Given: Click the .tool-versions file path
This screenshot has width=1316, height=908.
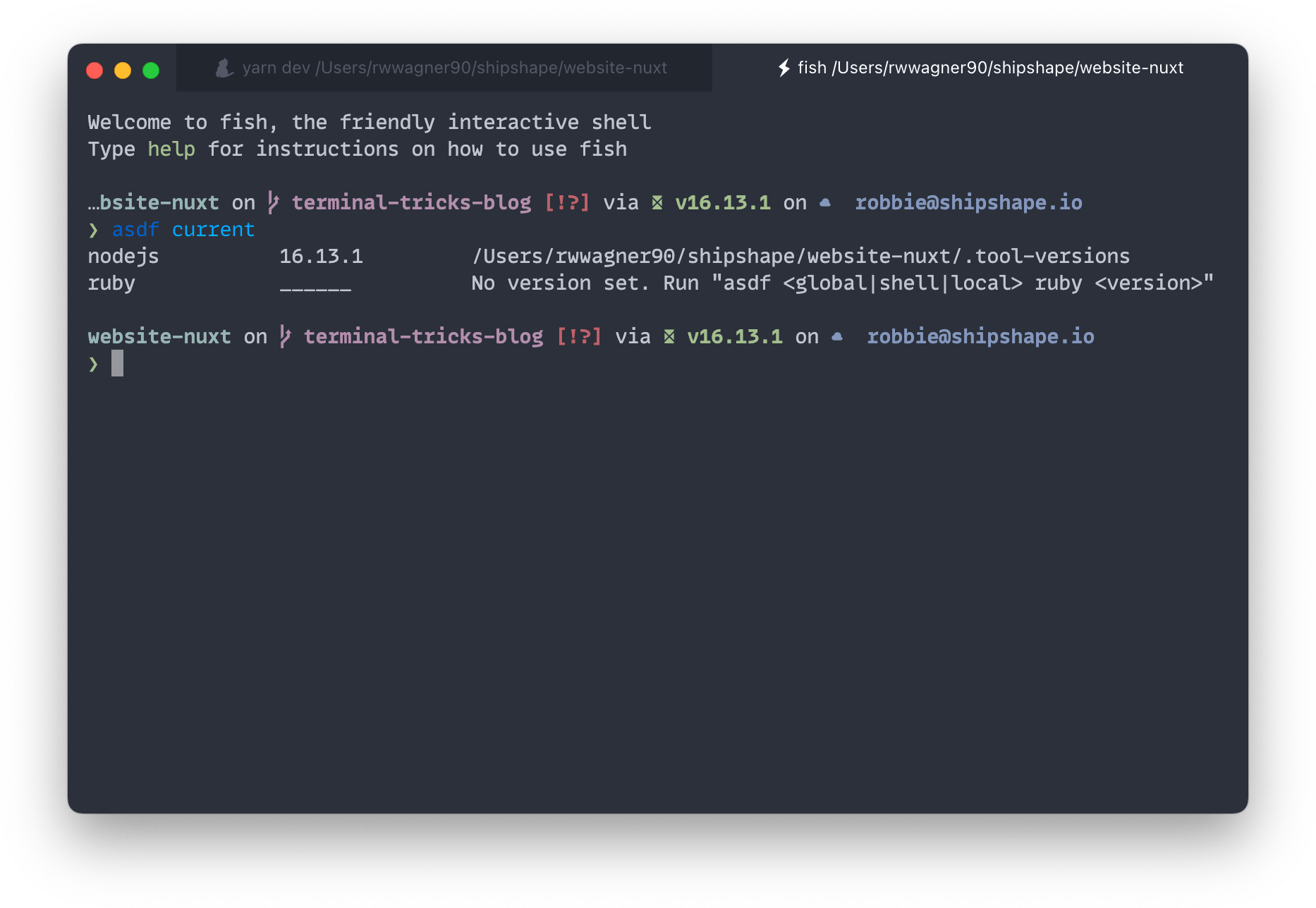Looking at the screenshot, I should tap(800, 256).
